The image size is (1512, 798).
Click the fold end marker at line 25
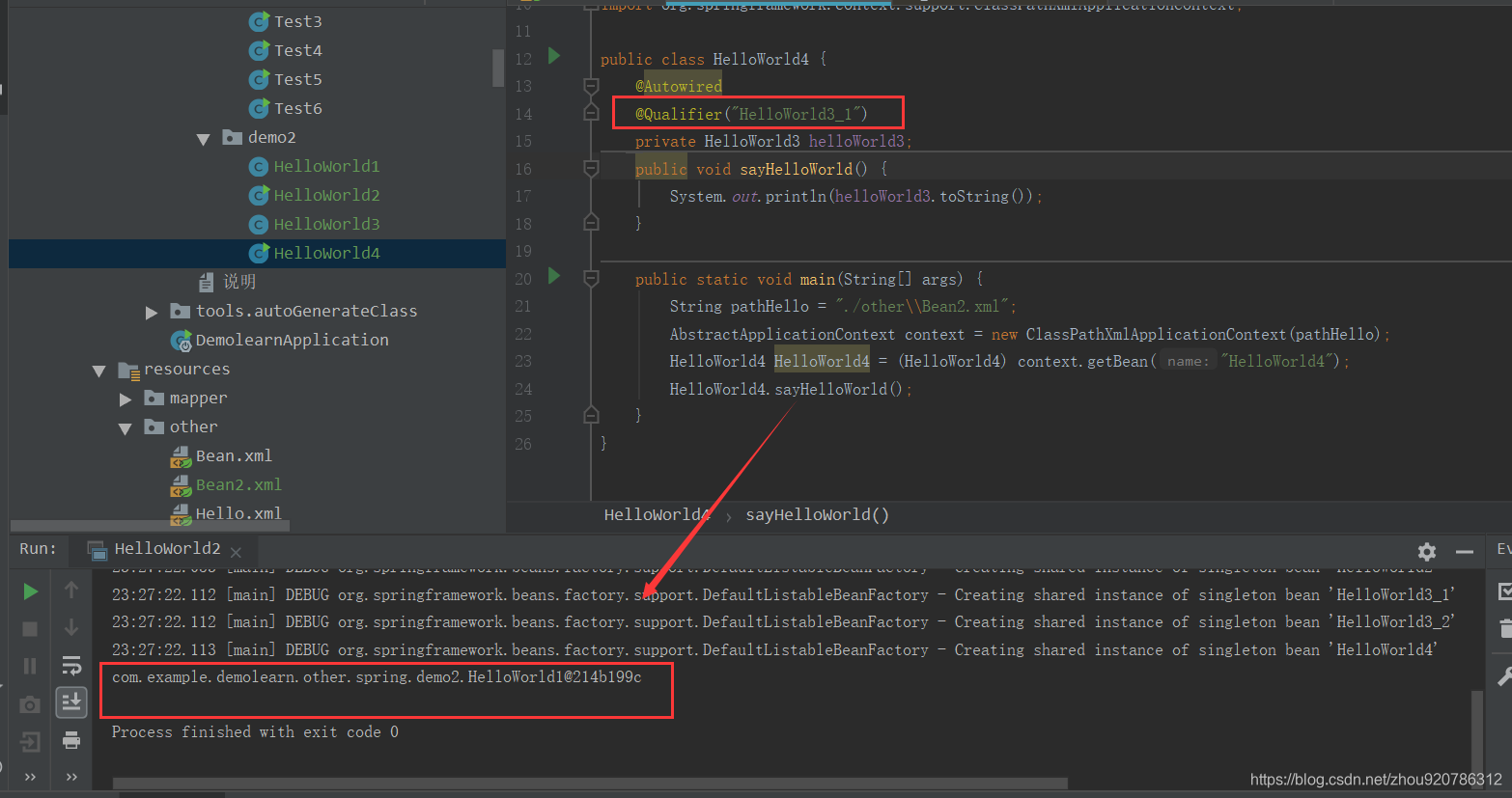pyautogui.click(x=592, y=415)
